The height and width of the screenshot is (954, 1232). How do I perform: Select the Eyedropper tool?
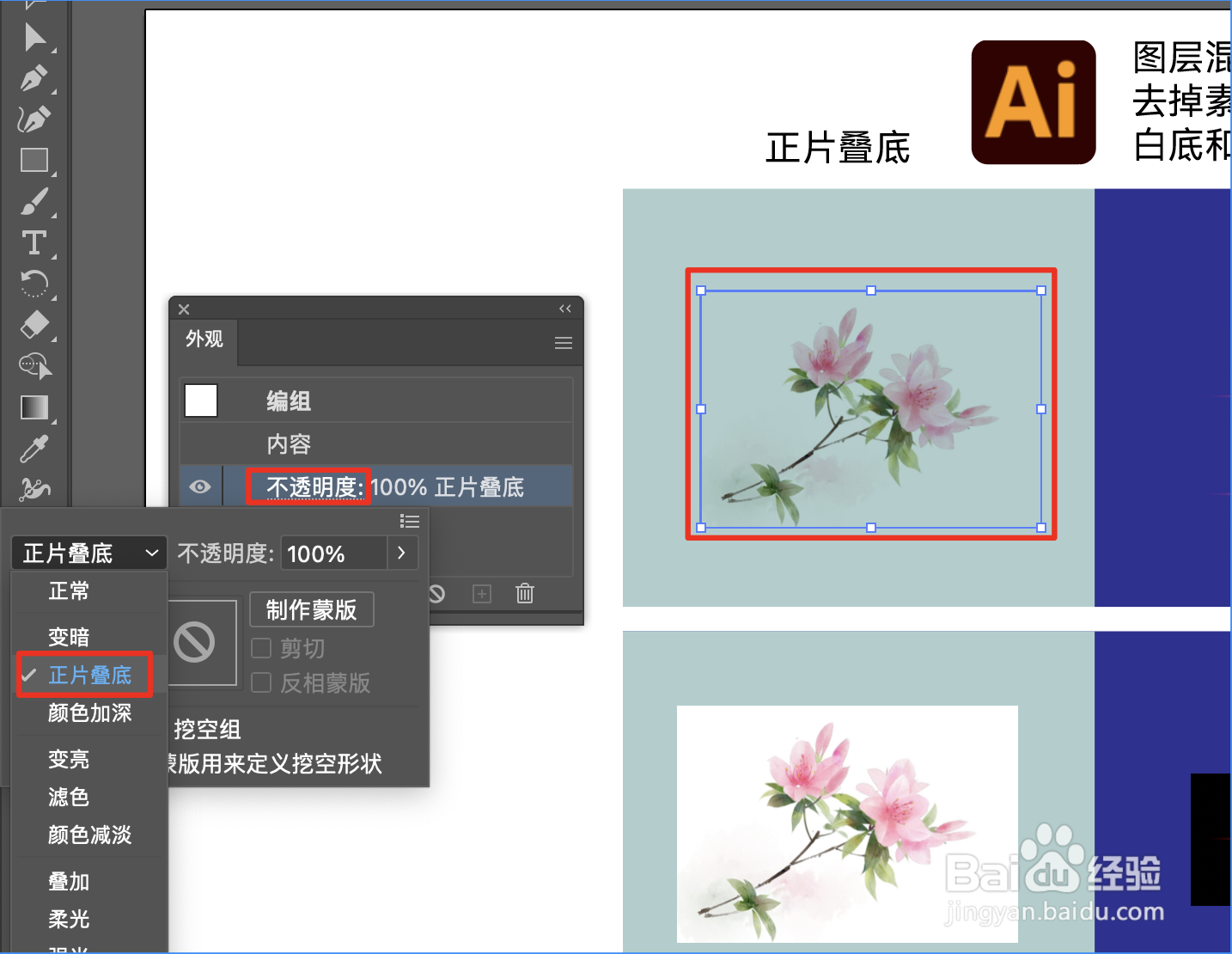point(34,448)
